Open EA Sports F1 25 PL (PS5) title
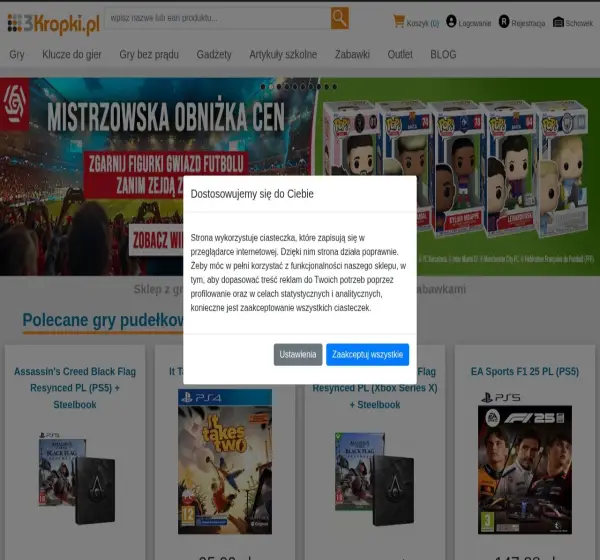 (525, 371)
